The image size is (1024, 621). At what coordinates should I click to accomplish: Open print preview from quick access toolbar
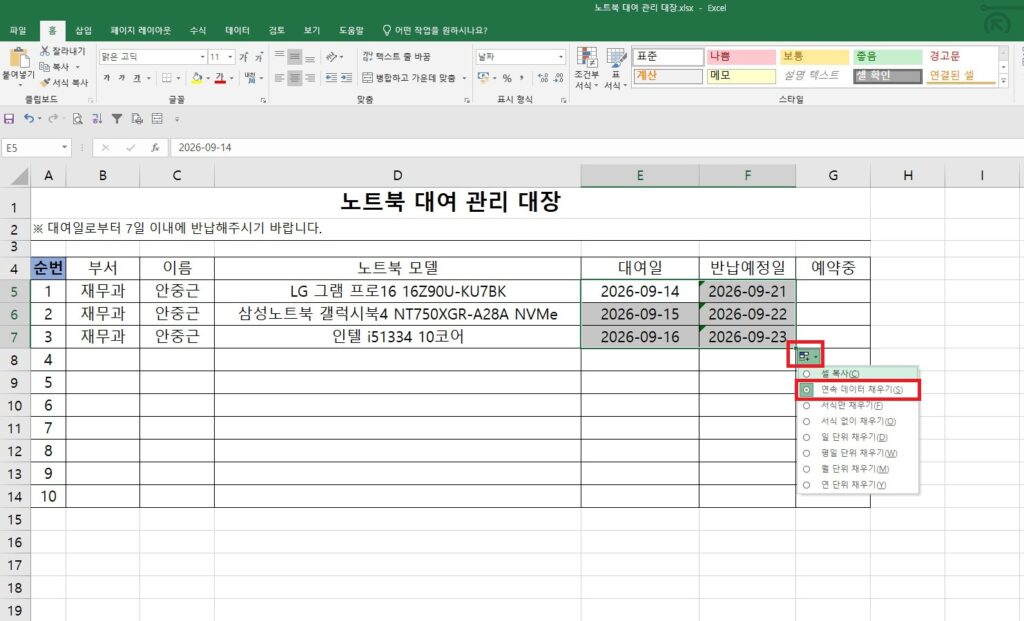coord(77,119)
